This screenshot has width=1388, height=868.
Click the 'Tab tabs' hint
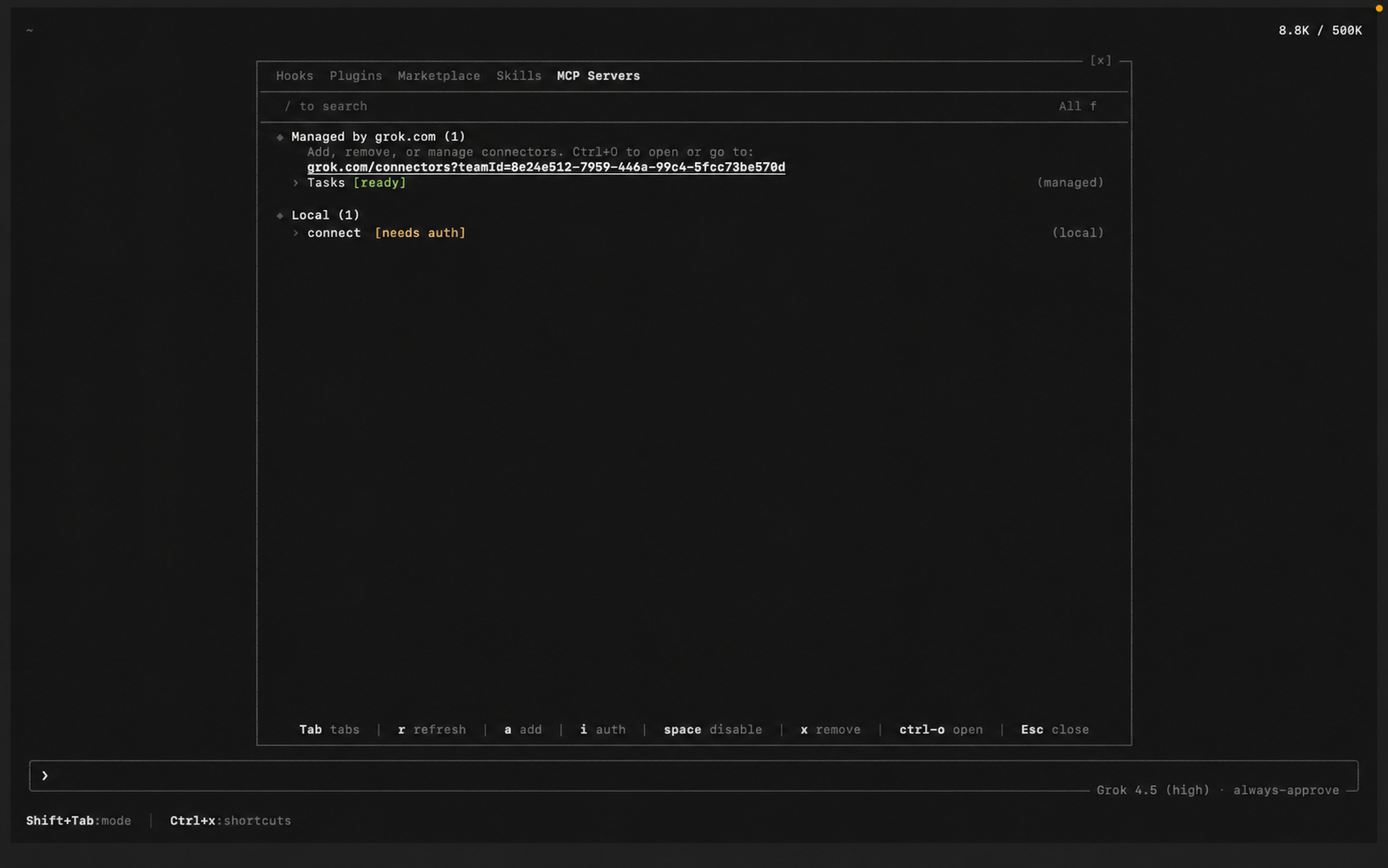tap(329, 730)
